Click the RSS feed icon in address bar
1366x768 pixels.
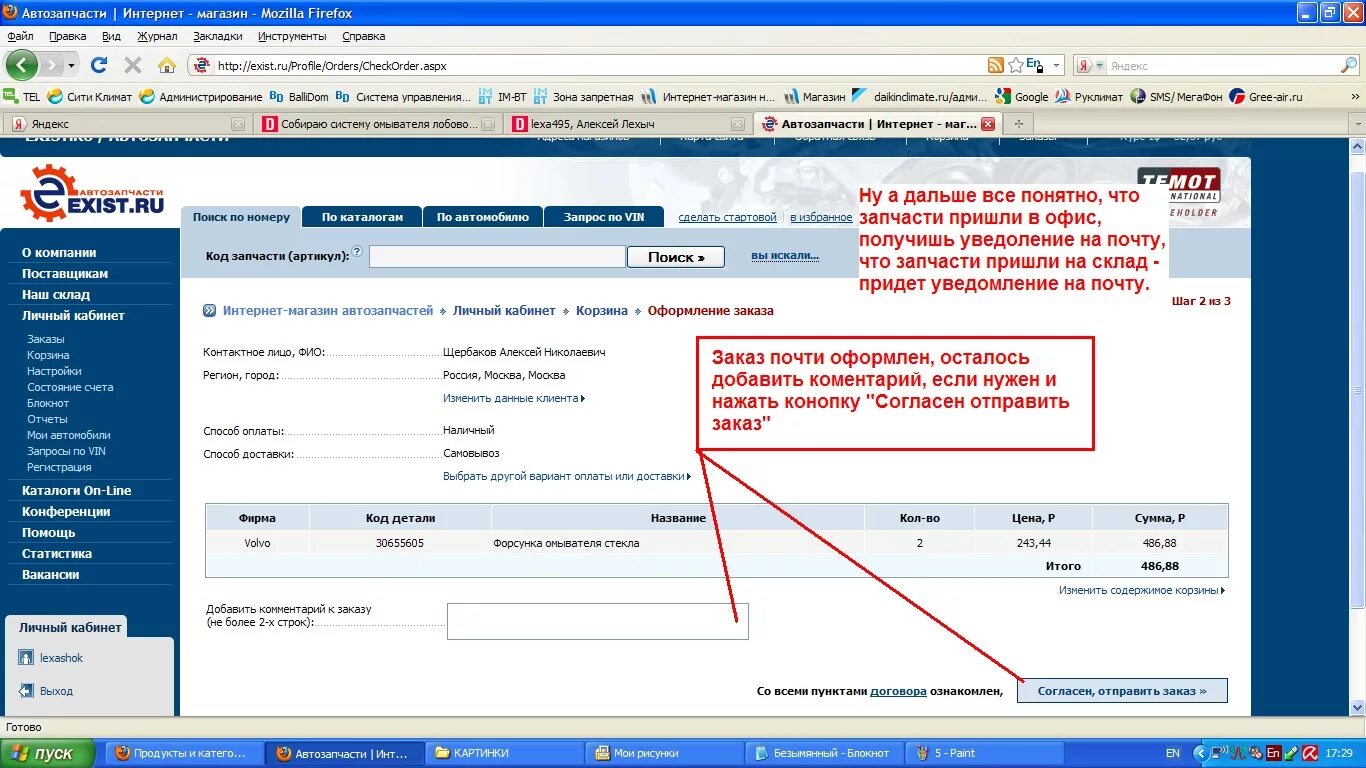click(996, 65)
